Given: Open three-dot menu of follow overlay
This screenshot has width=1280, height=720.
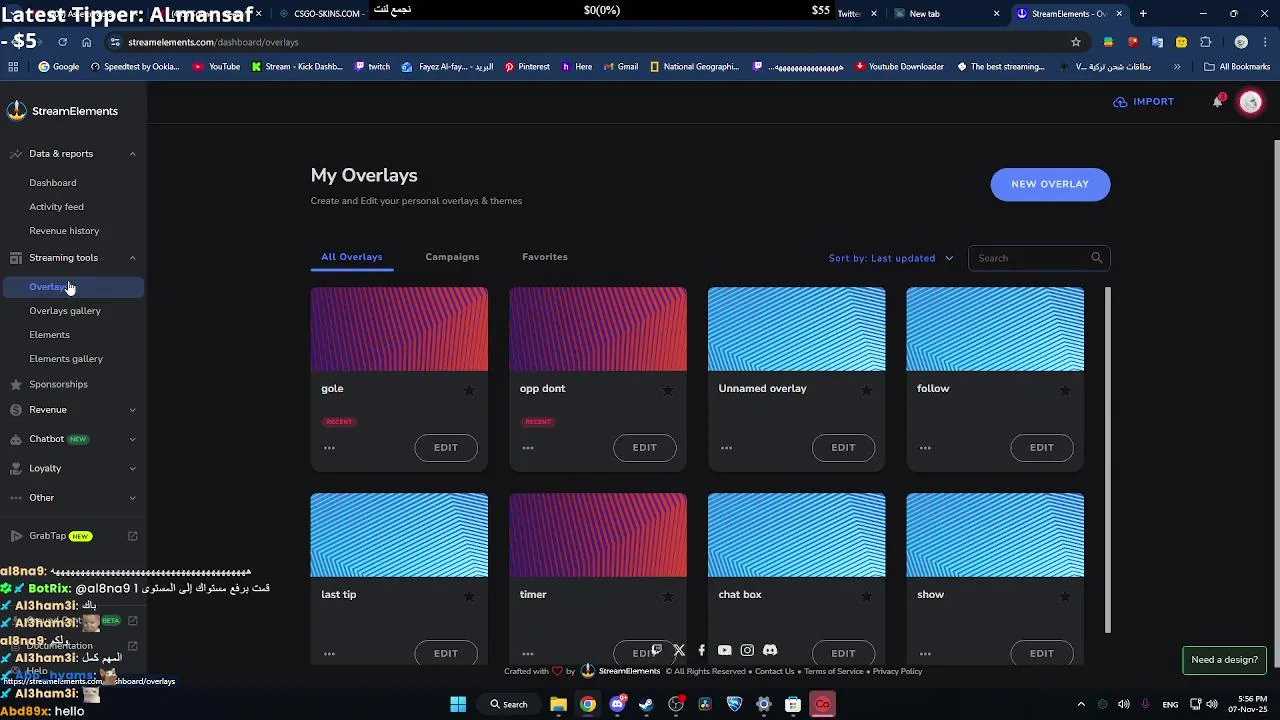Looking at the screenshot, I should click(x=925, y=448).
